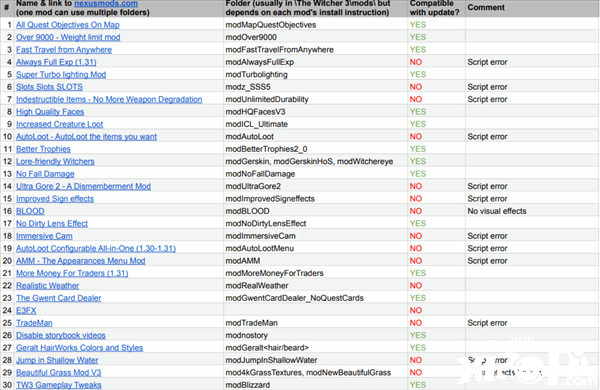Select Script error comment in TradeMan row
Screen dimensions: 600x390
pos(532,323)
